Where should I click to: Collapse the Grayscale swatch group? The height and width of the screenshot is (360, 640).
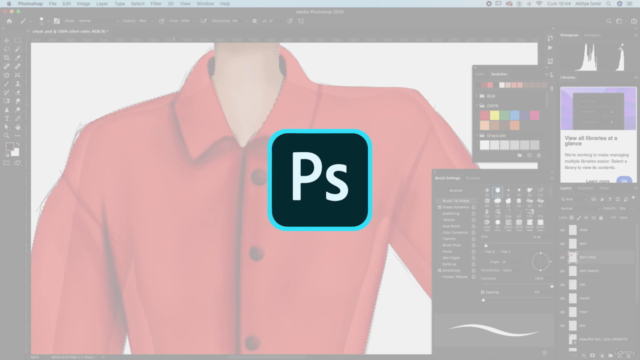[476, 136]
